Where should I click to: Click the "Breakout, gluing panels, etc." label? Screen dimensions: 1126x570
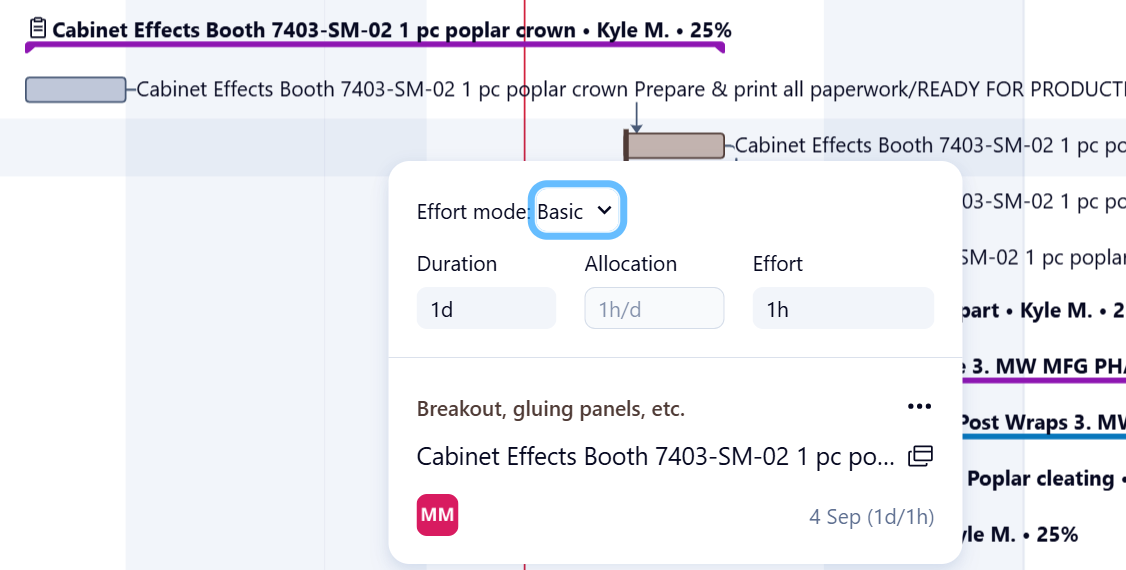coord(551,409)
